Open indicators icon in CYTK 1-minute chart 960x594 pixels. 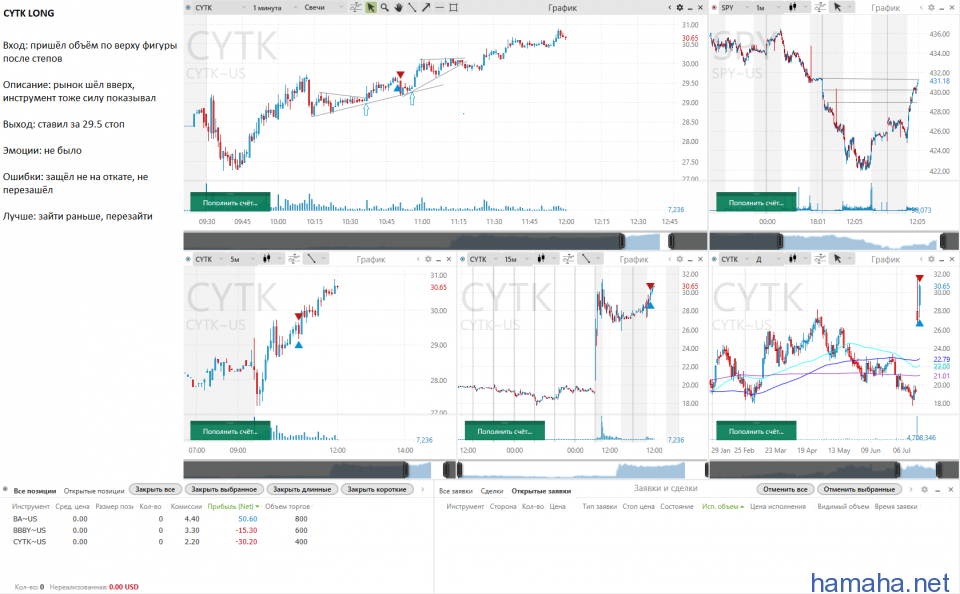click(x=355, y=7)
